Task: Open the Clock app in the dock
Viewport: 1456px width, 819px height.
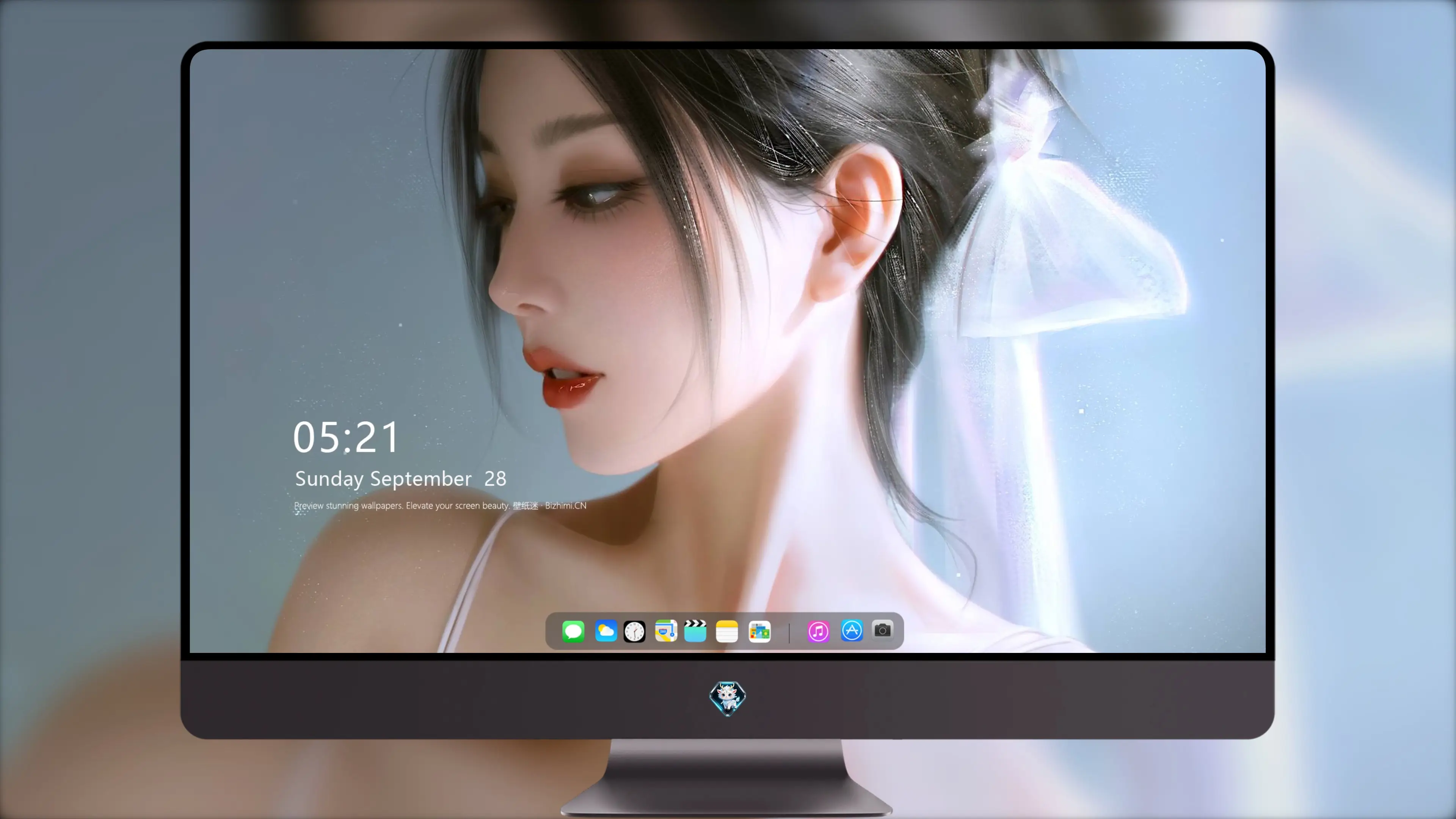Action: pos(634,631)
